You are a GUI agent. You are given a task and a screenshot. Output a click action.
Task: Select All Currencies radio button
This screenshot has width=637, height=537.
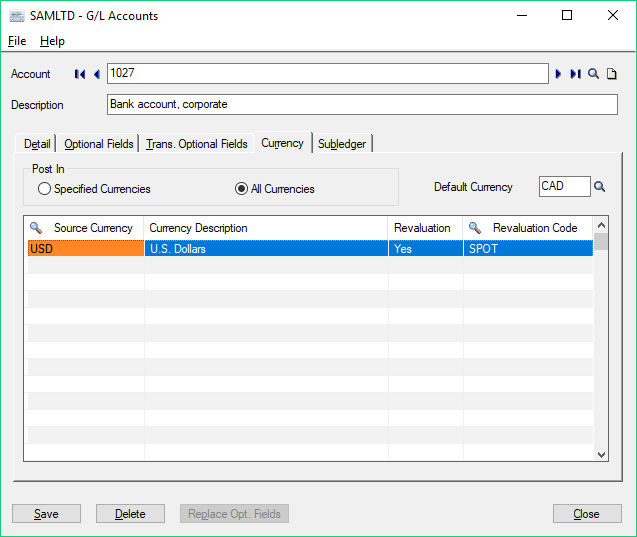241,189
